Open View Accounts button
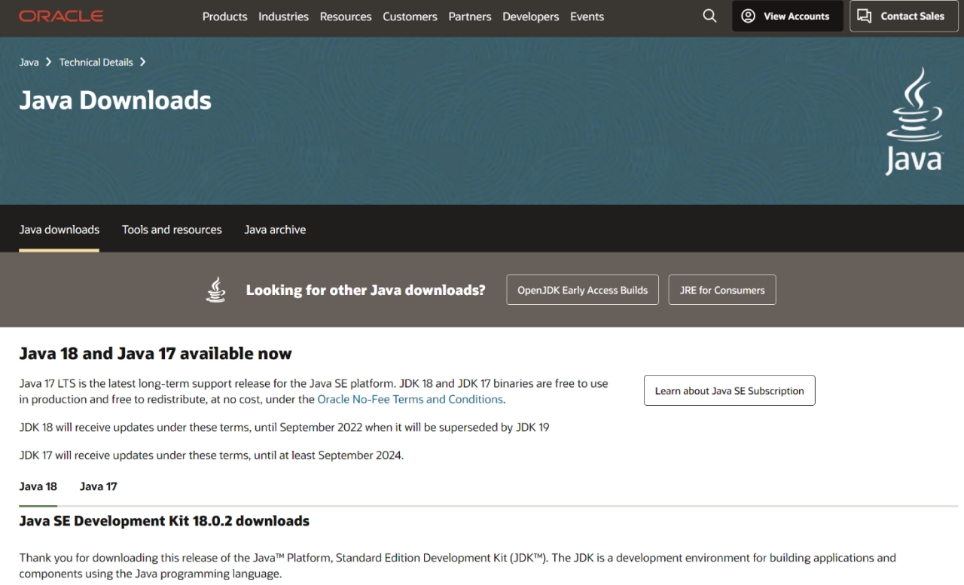Screen dimensions: 964x585 (x=786, y=16)
